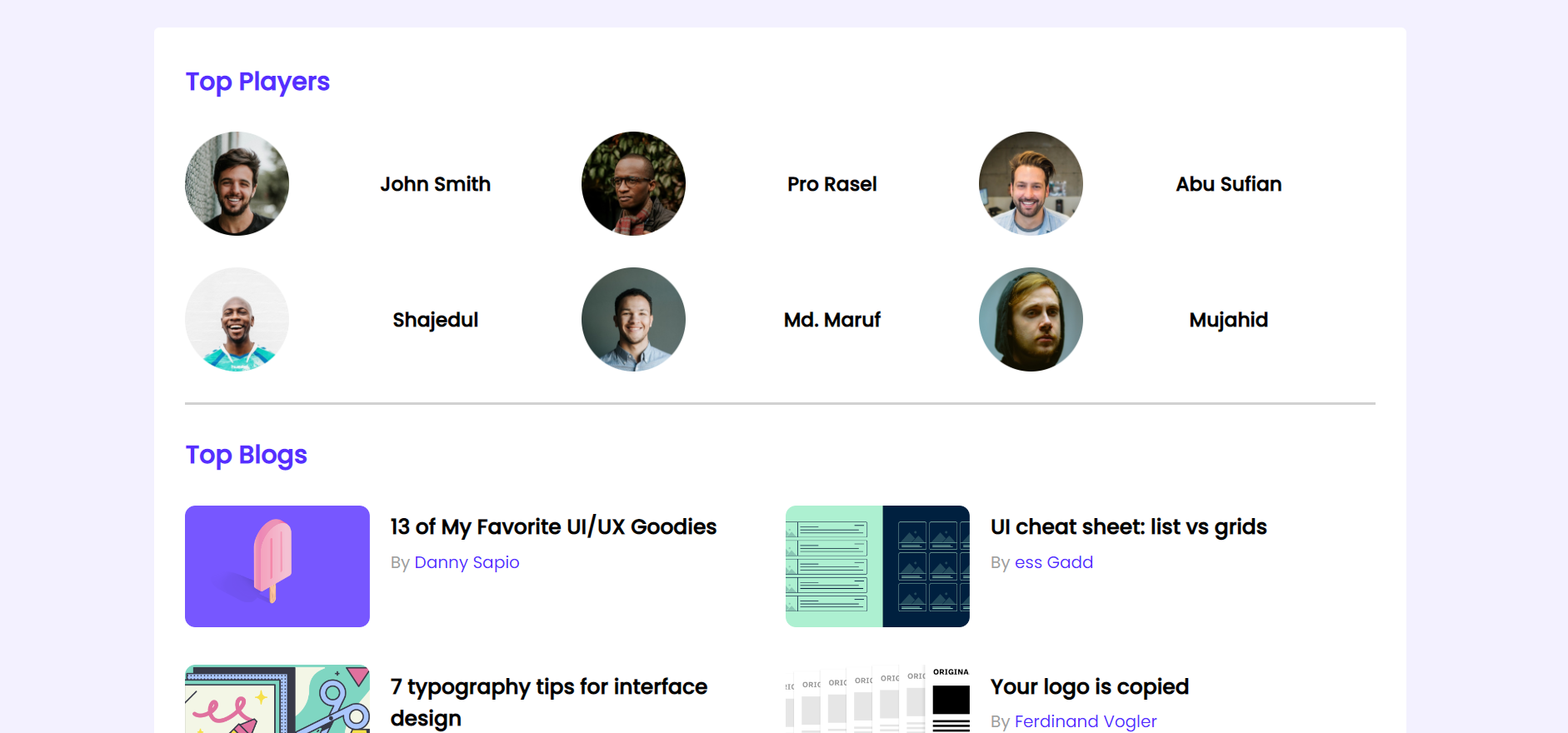Visit author ess Gadd's link
The image size is (1568, 733).
1054,562
